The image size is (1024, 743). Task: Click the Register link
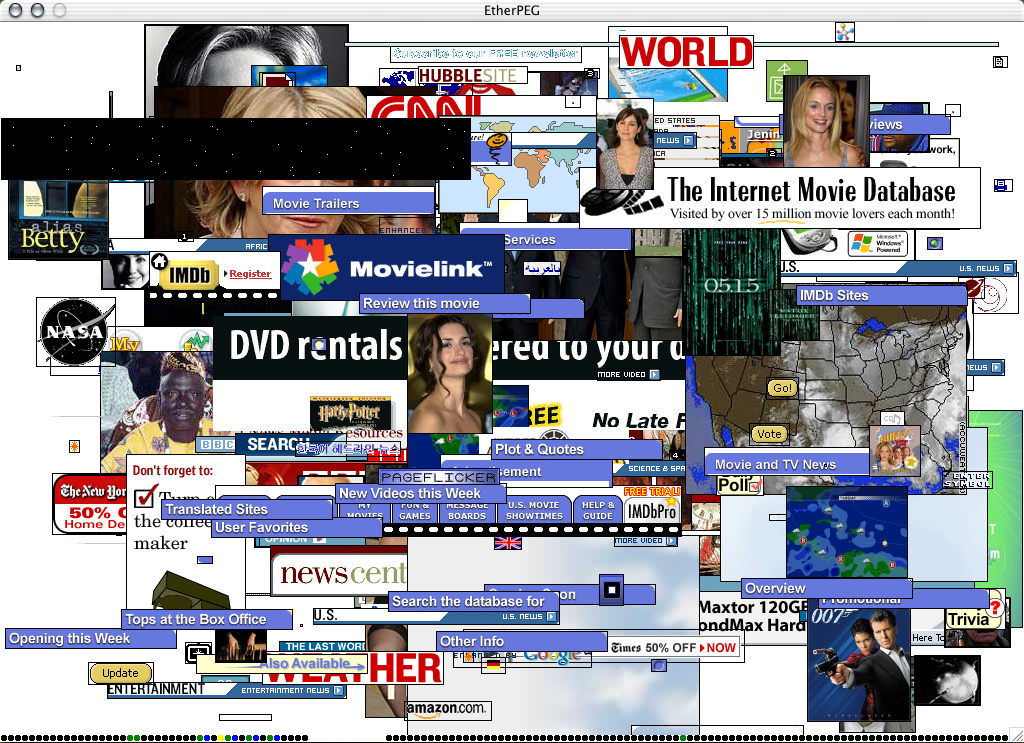[250, 274]
